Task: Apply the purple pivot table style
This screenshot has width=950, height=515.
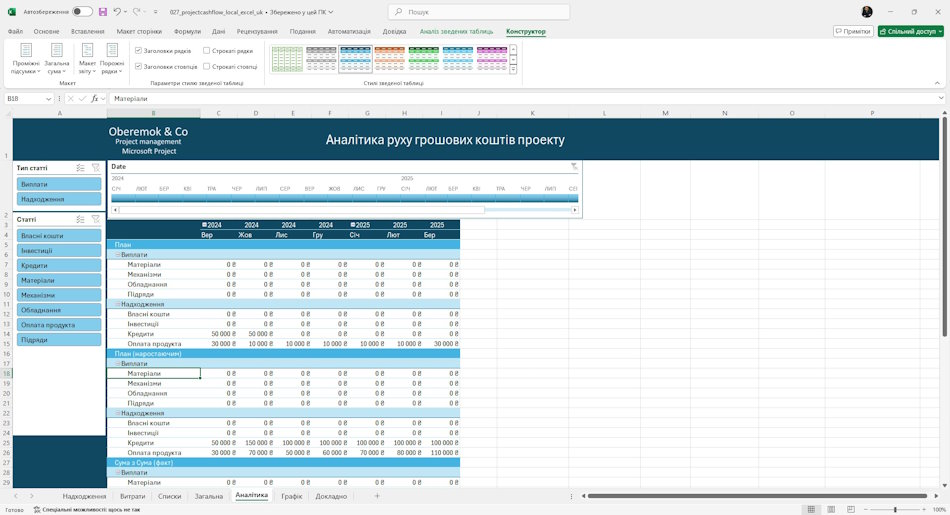Action: 492,59
